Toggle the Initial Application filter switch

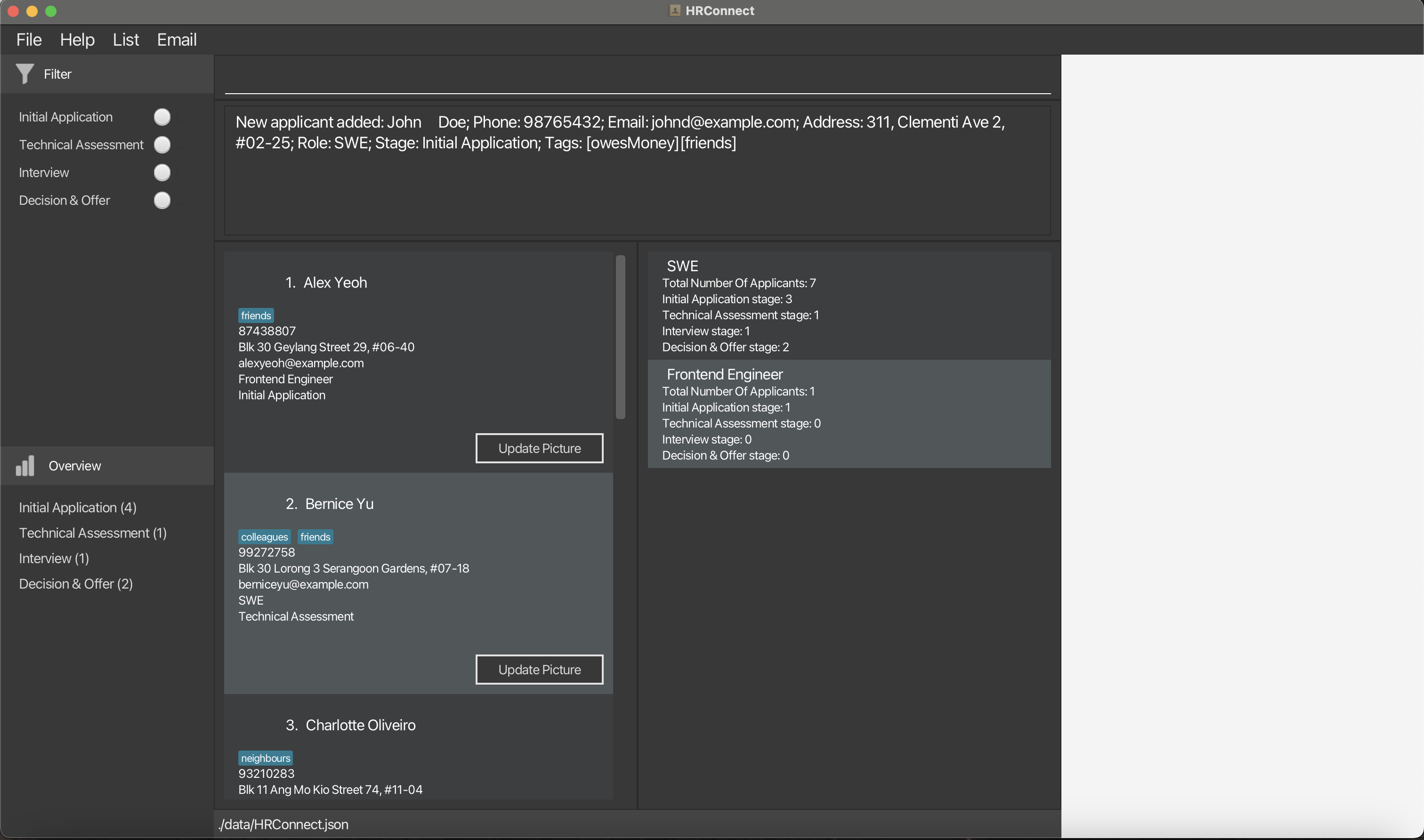(x=162, y=117)
